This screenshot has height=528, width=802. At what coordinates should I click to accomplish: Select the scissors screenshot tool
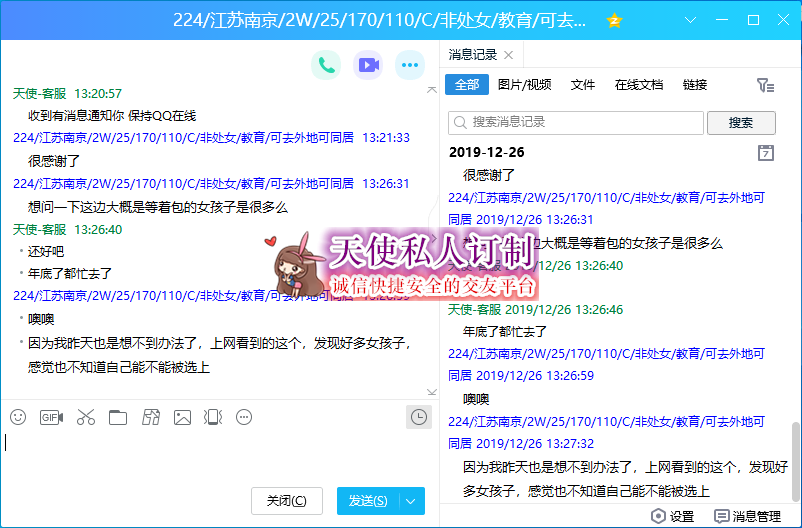coord(85,417)
